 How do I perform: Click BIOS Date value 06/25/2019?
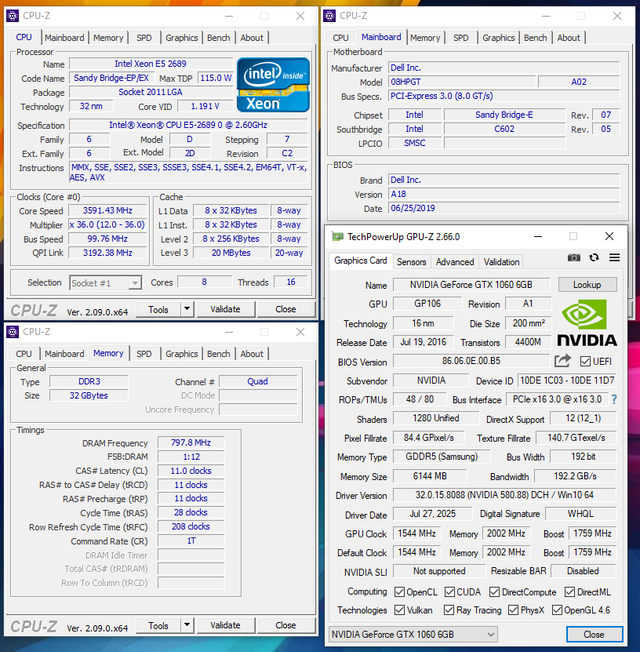pos(504,208)
